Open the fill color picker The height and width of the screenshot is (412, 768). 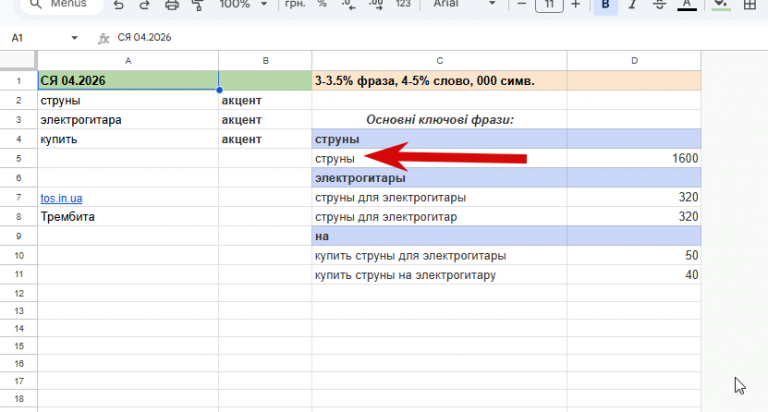click(720, 4)
